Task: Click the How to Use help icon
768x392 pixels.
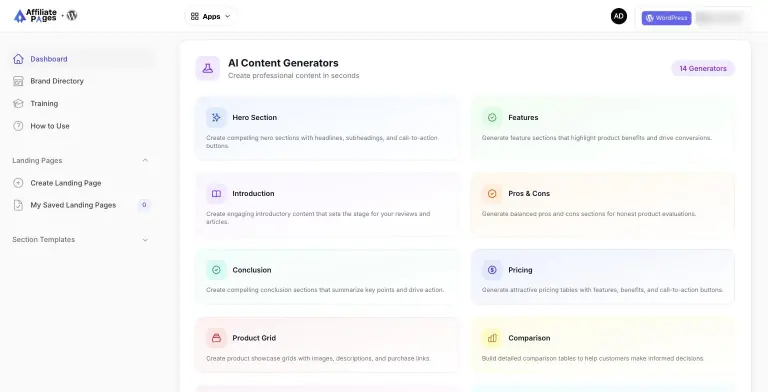Action: (x=18, y=126)
